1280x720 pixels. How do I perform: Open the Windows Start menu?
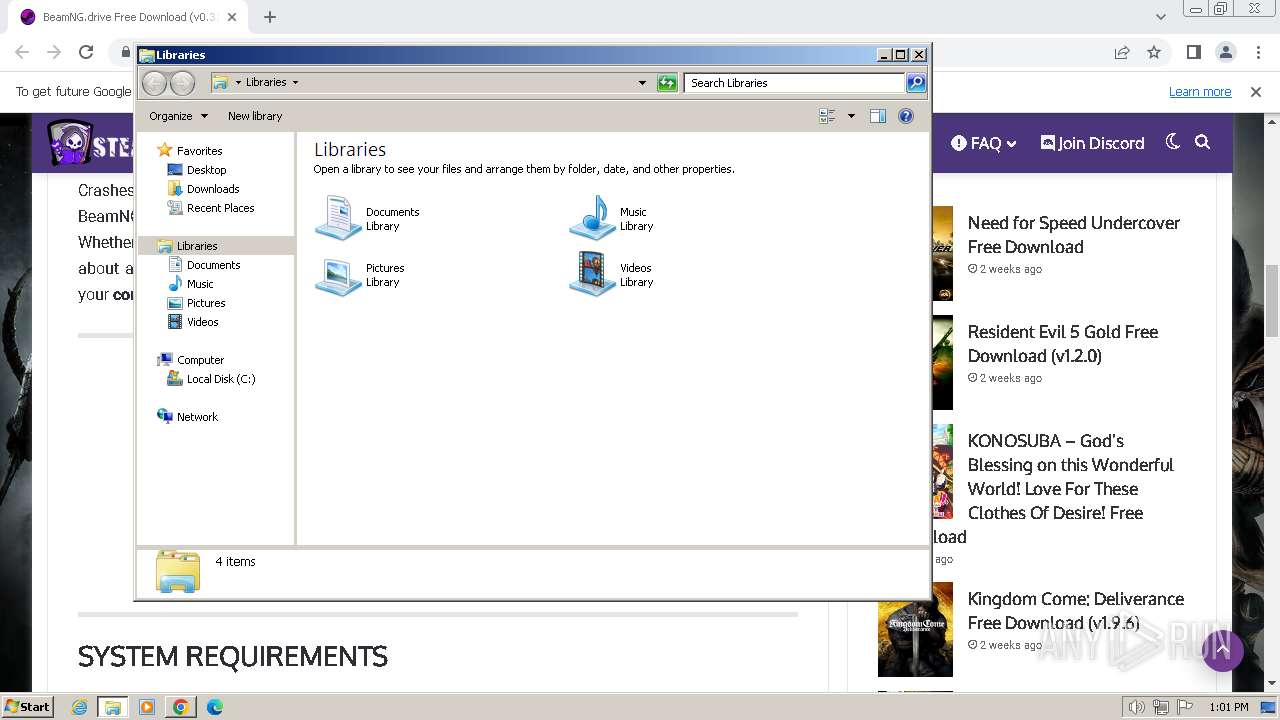tap(28, 706)
